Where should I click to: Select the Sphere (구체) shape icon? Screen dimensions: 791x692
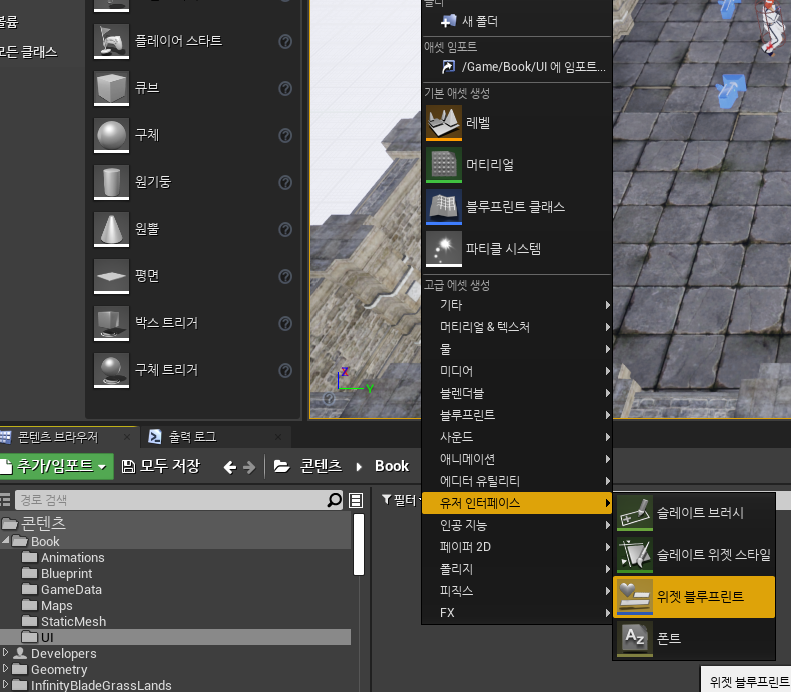point(111,135)
